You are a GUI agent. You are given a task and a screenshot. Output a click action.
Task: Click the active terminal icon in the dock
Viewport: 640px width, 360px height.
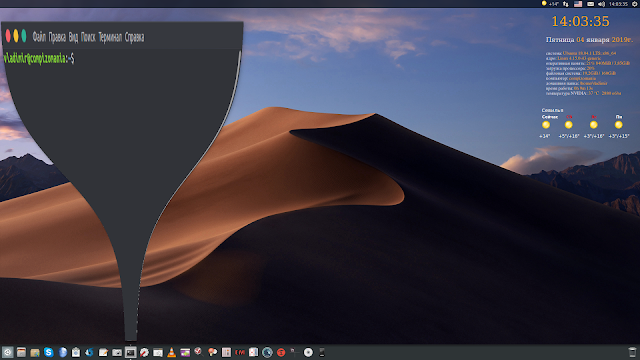click(x=131, y=352)
